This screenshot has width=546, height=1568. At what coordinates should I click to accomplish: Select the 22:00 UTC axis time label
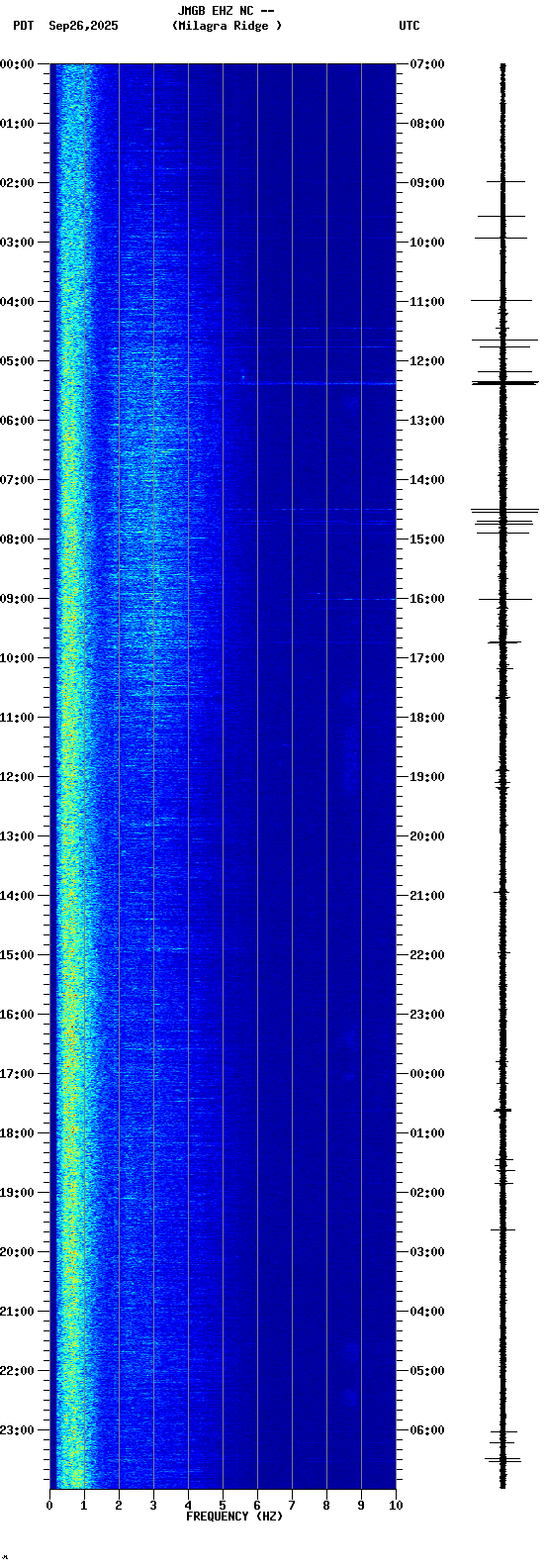pyautogui.click(x=426, y=955)
